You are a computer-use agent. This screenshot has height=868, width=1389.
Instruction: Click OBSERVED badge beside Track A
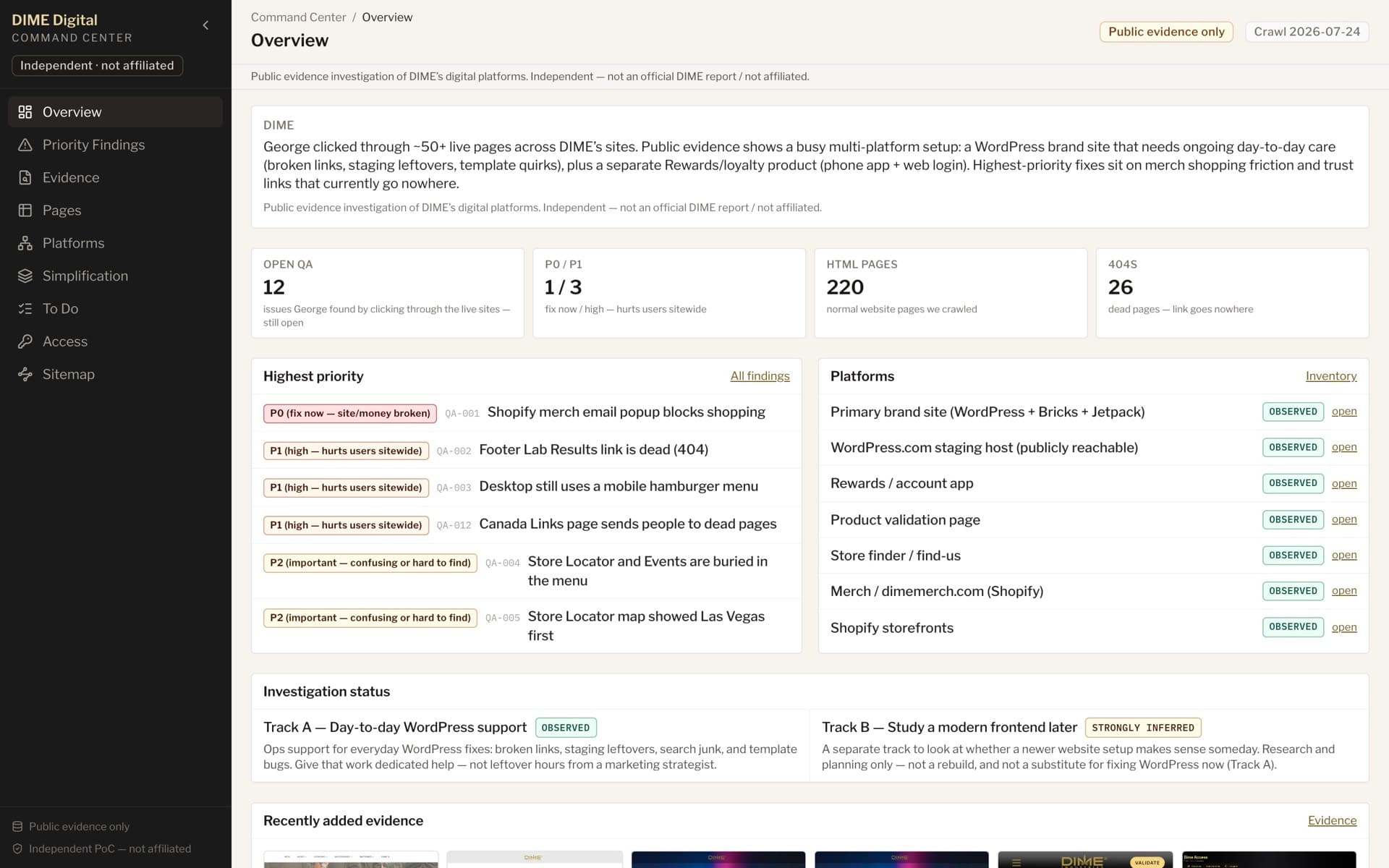pos(565,728)
